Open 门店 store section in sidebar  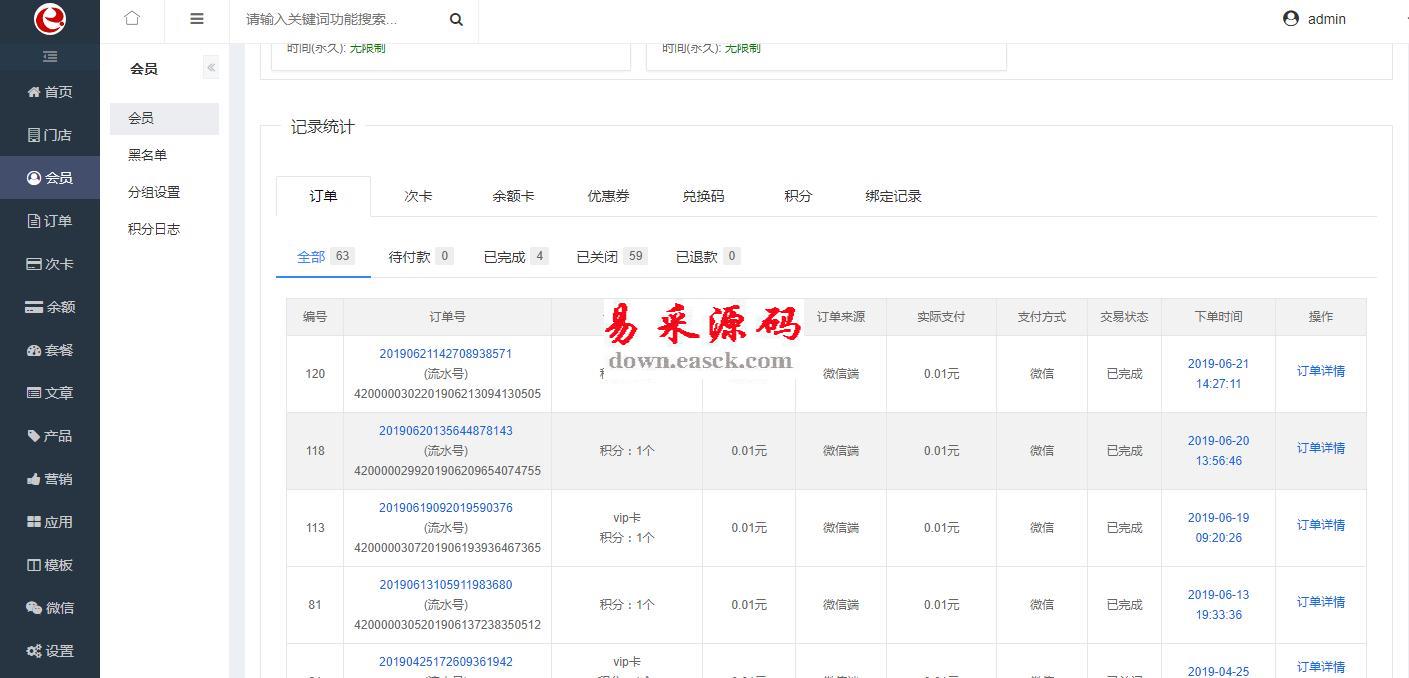50,135
